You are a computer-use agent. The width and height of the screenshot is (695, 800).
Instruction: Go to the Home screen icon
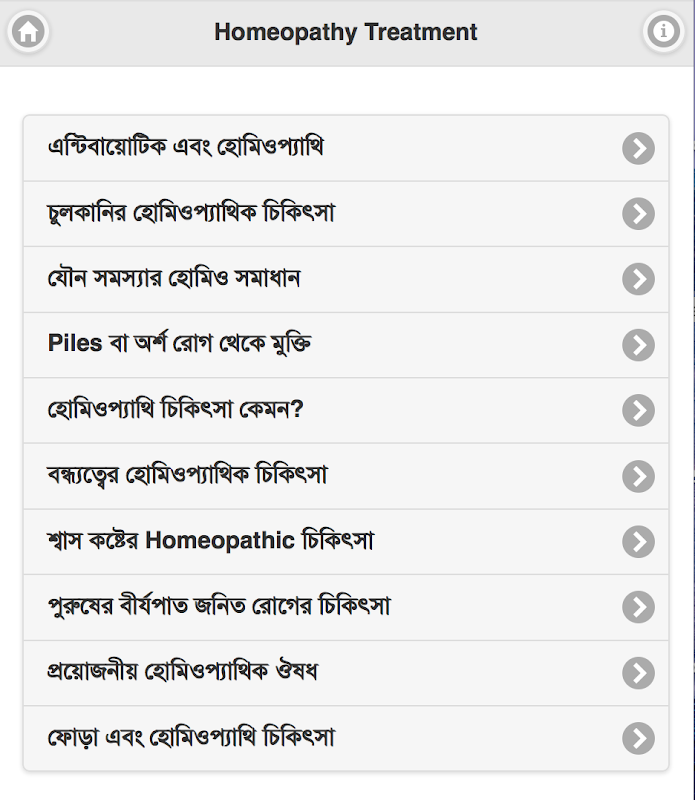29,33
